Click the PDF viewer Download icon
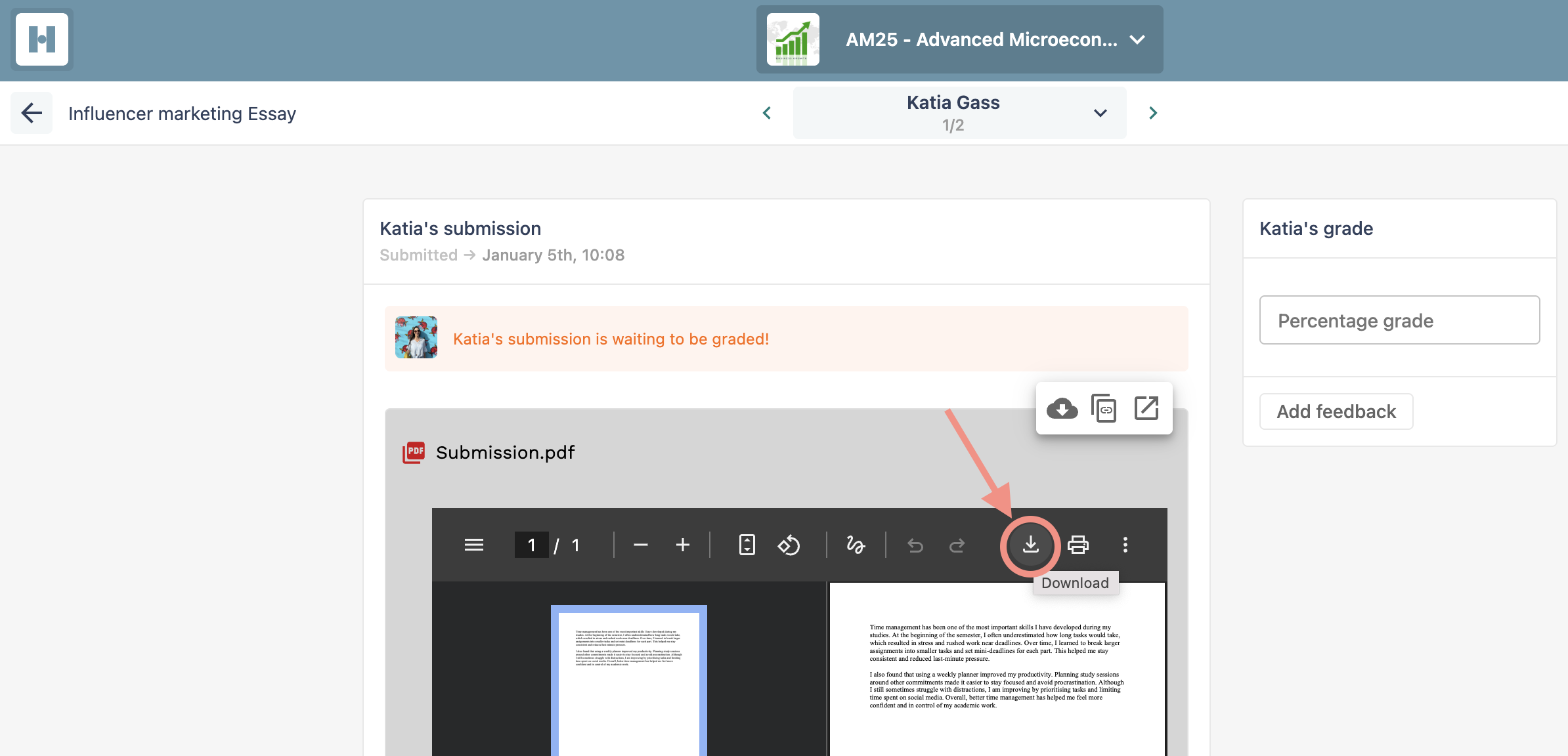The width and height of the screenshot is (1568, 756). (1030, 545)
